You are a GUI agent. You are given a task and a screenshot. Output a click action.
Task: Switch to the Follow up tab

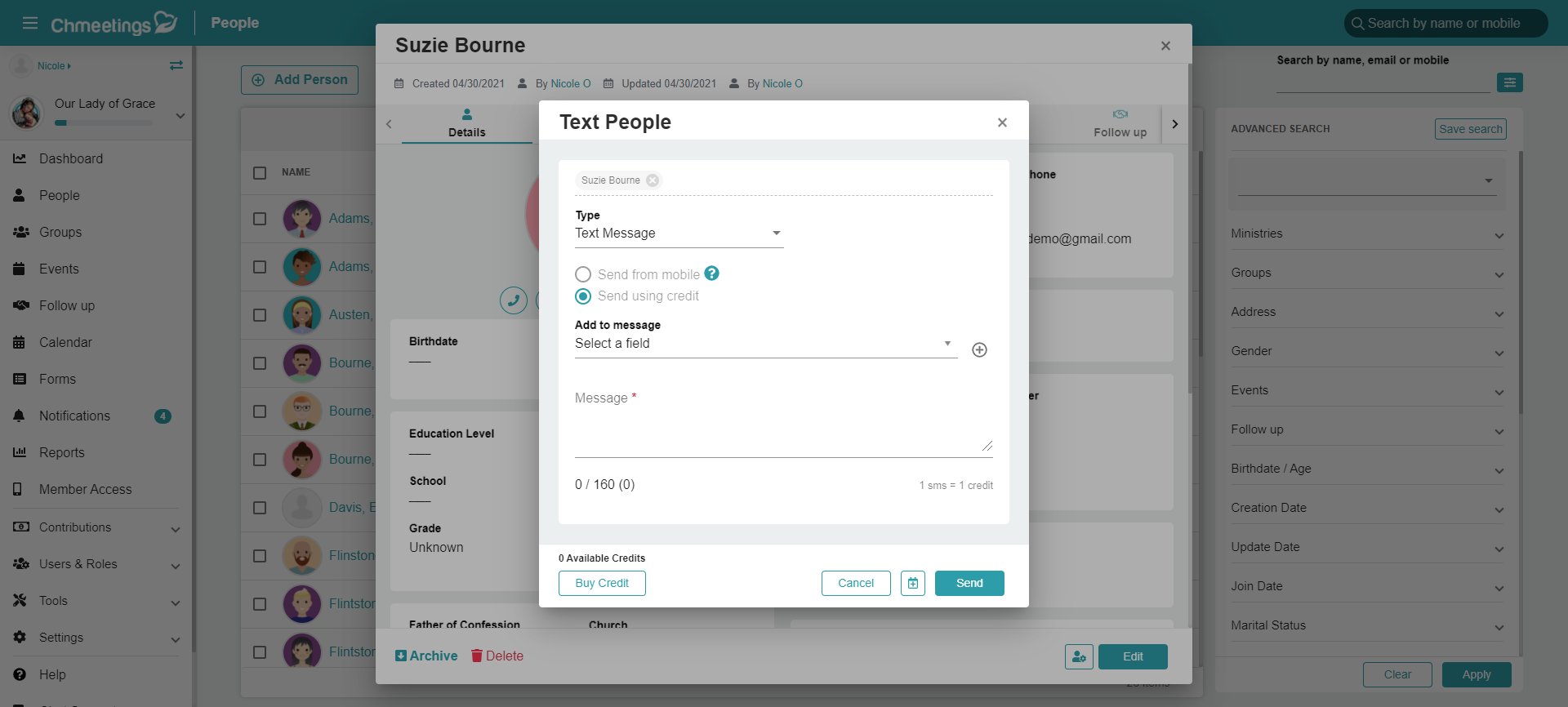click(x=1120, y=123)
